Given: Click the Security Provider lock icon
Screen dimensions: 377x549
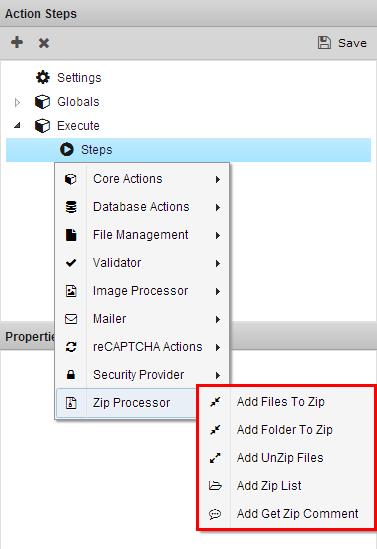Looking at the screenshot, I should tap(71, 375).
